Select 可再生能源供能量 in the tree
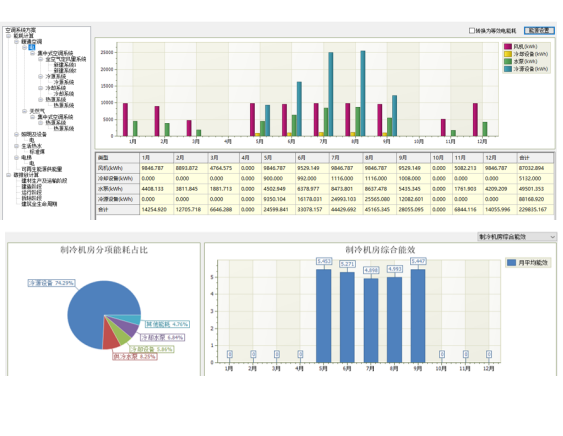This screenshot has height=436, width=563. point(42,169)
